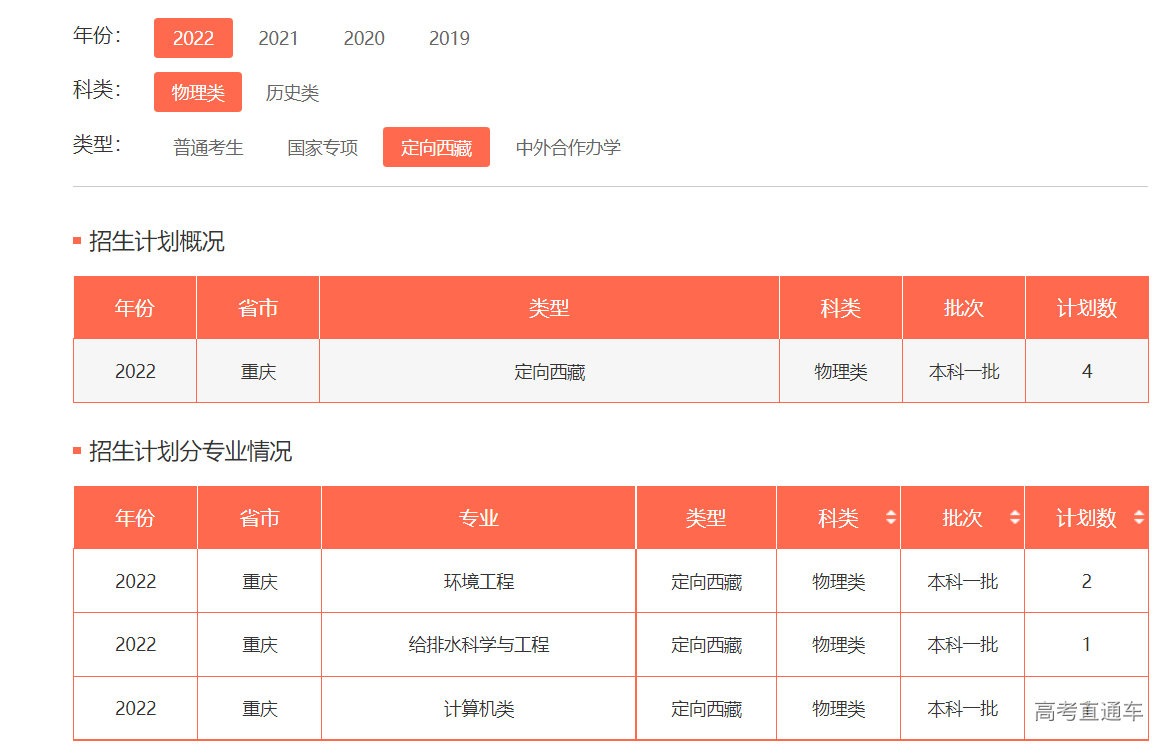Select the 2021 year filter
This screenshot has height=751, width=1172.
point(278,38)
